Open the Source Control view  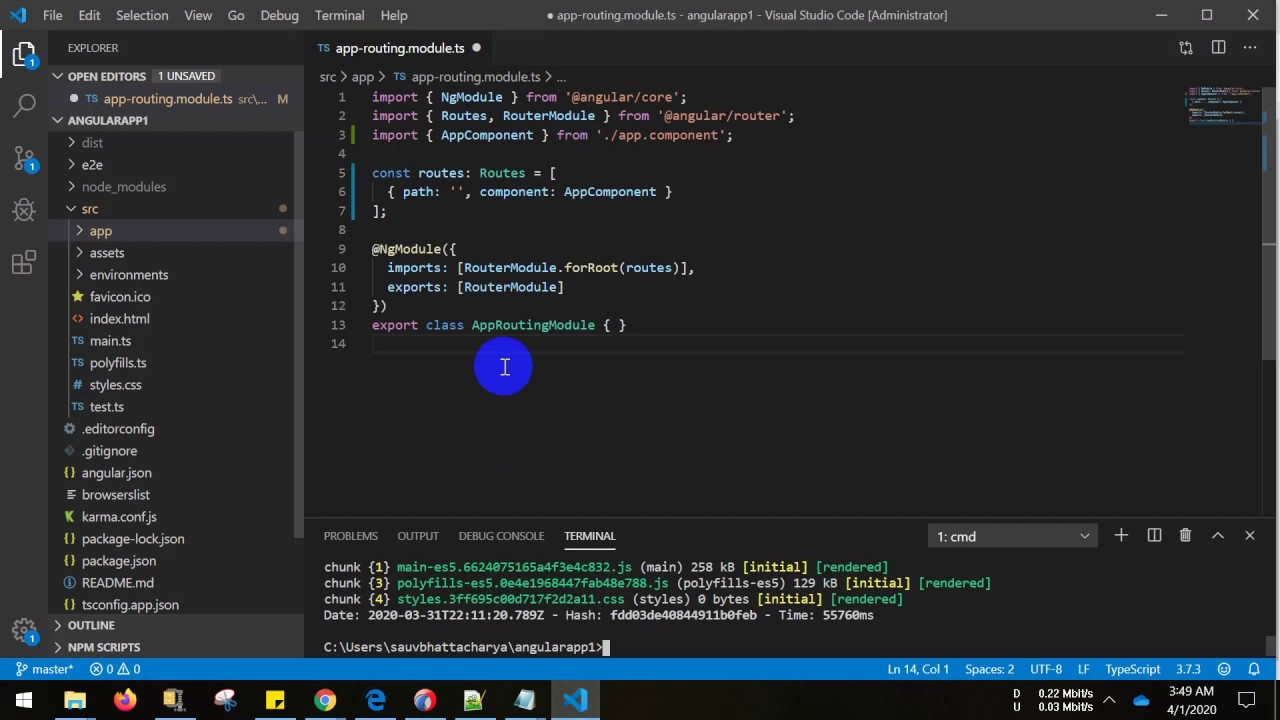[24, 157]
